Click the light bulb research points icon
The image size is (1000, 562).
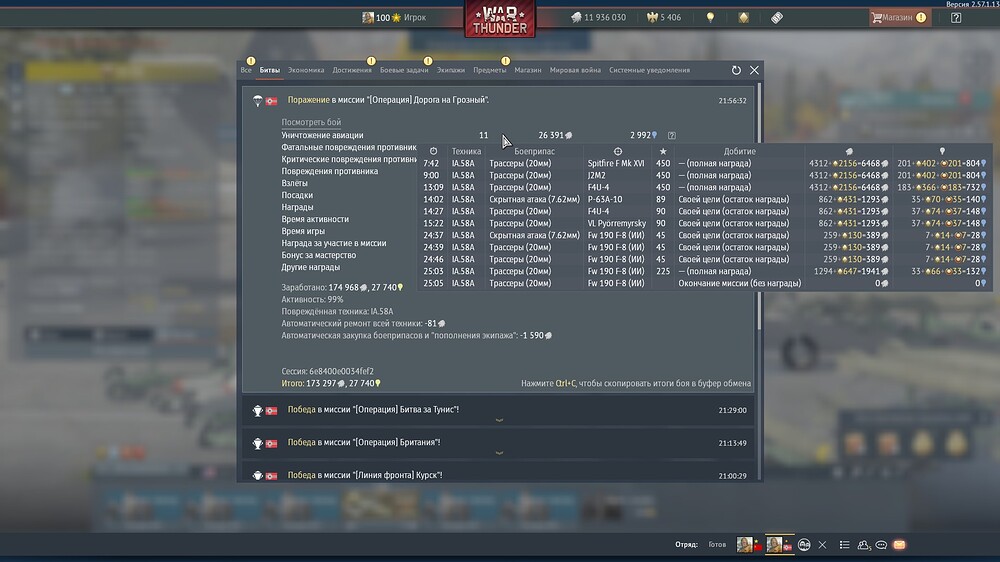(x=710, y=18)
